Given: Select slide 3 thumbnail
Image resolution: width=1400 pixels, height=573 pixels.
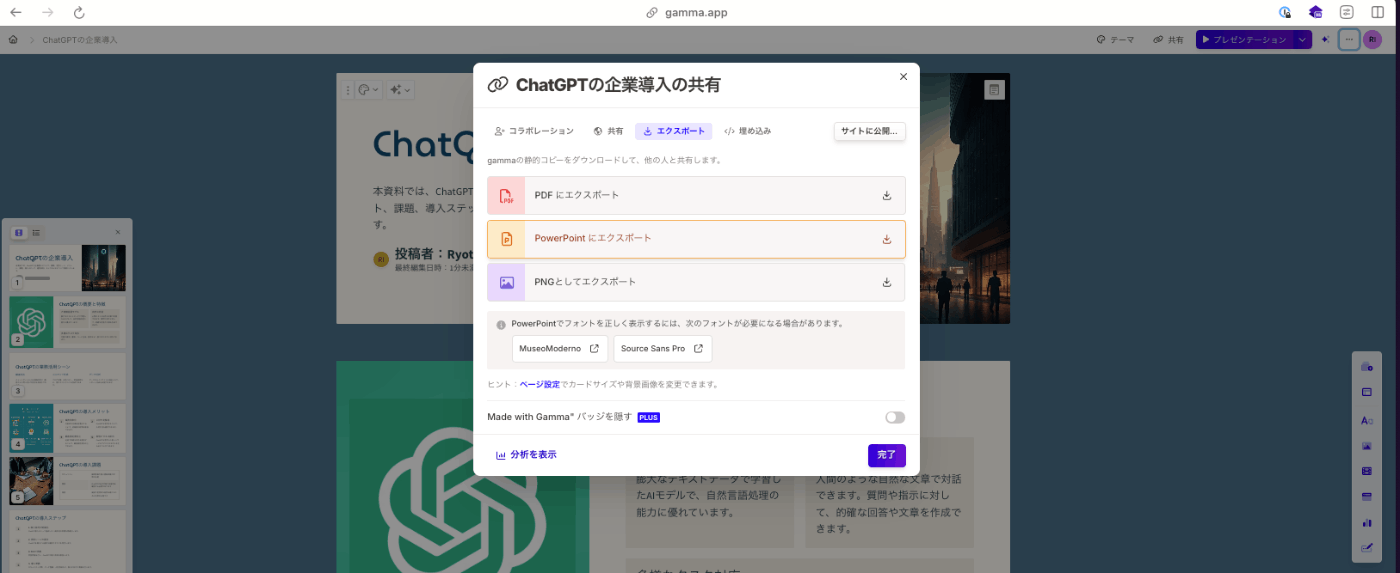Looking at the screenshot, I should coord(68,375).
